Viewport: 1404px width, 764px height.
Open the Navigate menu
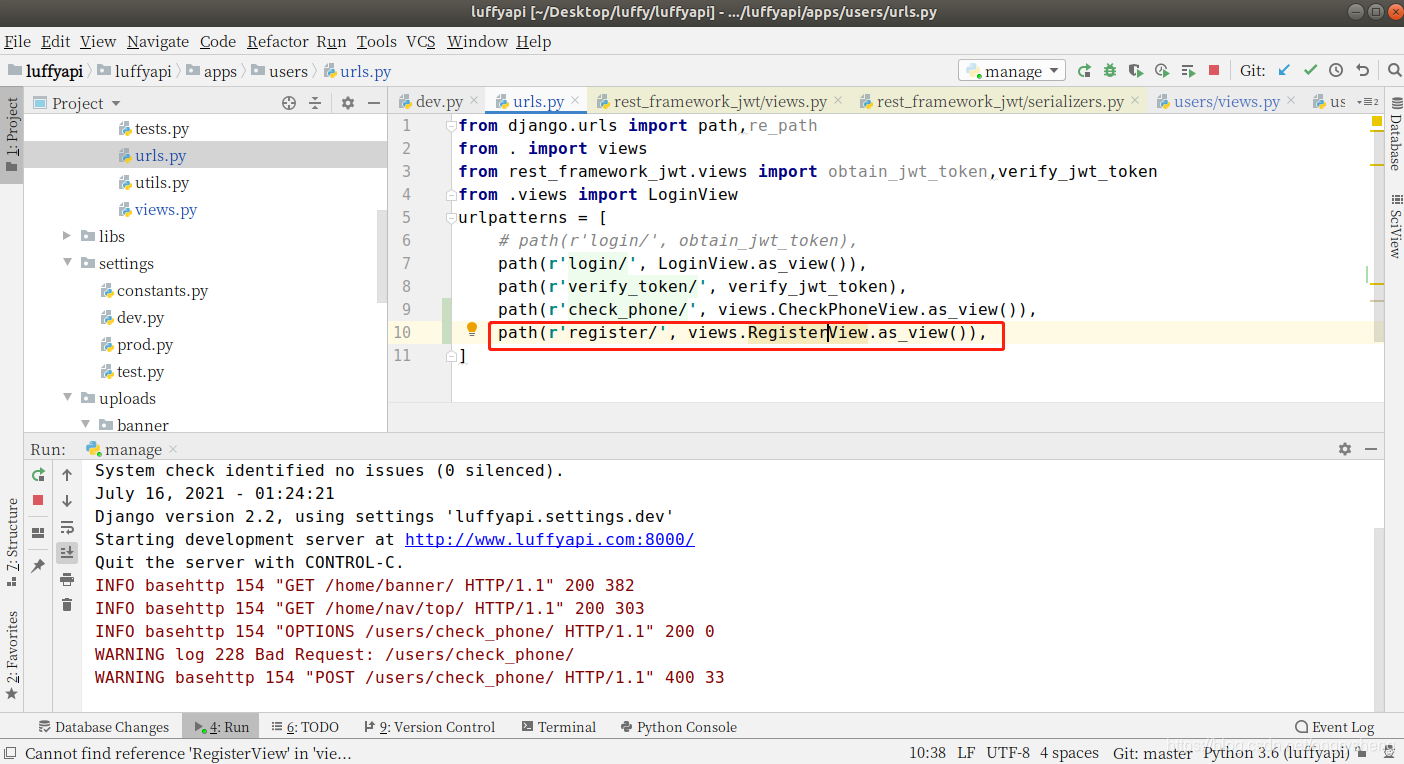[x=158, y=41]
